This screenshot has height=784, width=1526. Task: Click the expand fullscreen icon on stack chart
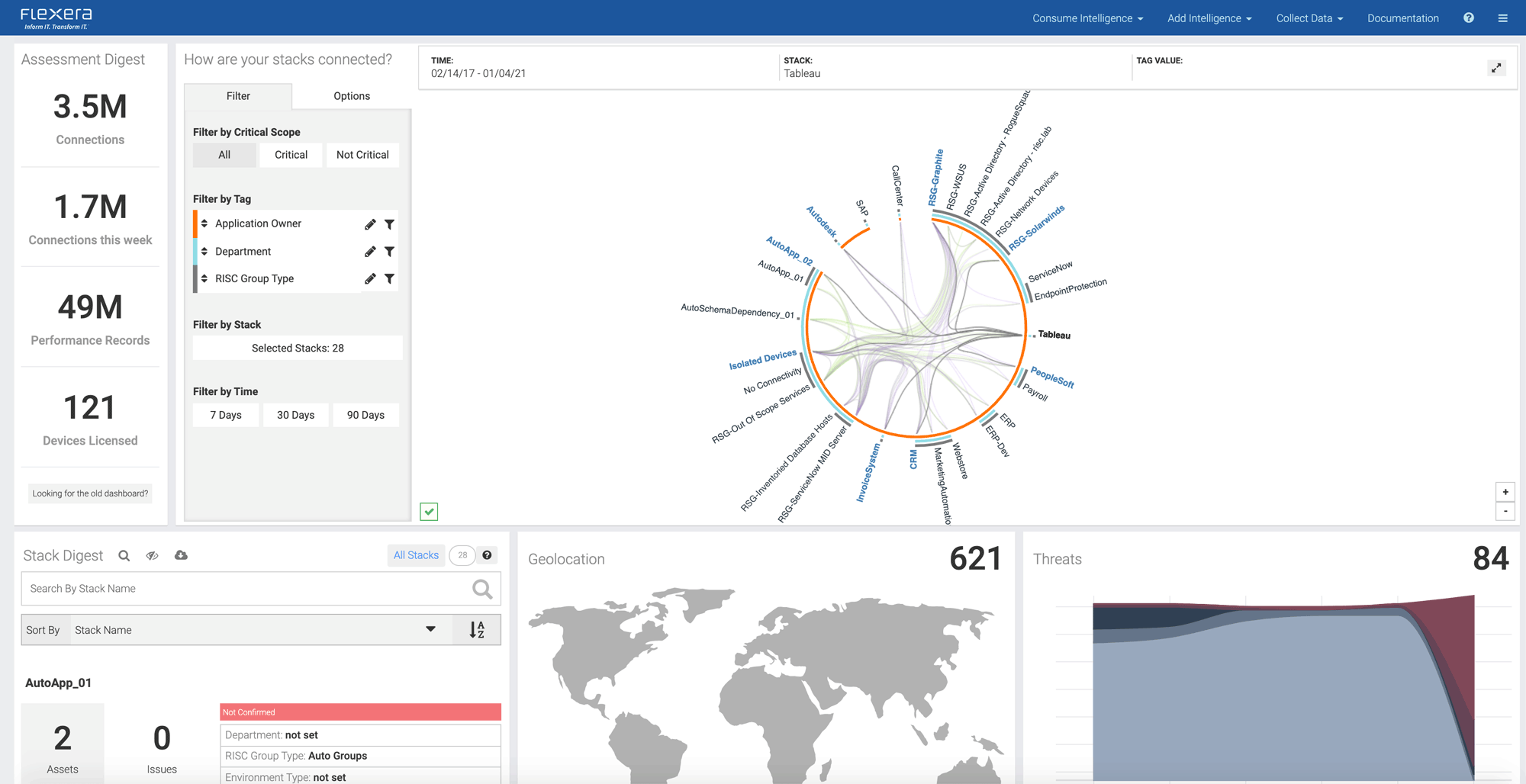[1496, 68]
